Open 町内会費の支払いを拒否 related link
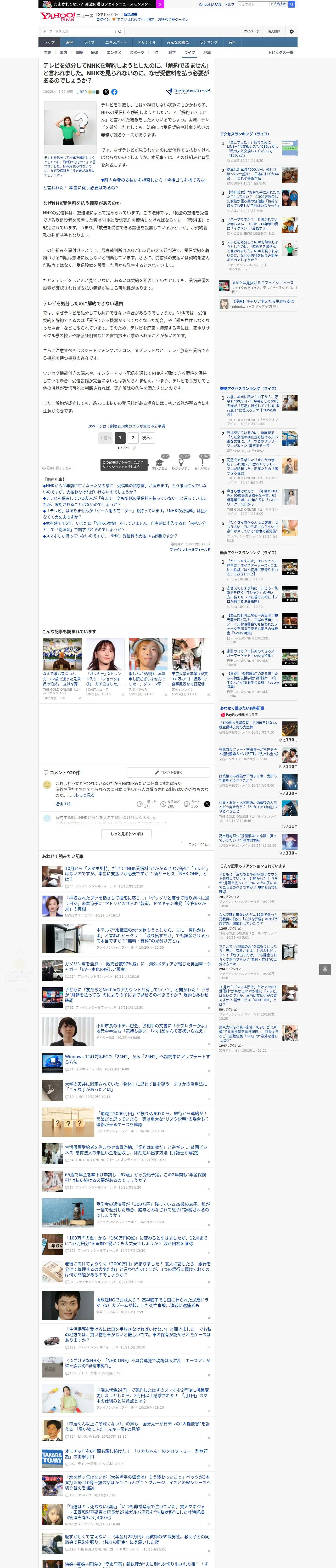The height and width of the screenshot is (1568, 336). [x=125, y=184]
